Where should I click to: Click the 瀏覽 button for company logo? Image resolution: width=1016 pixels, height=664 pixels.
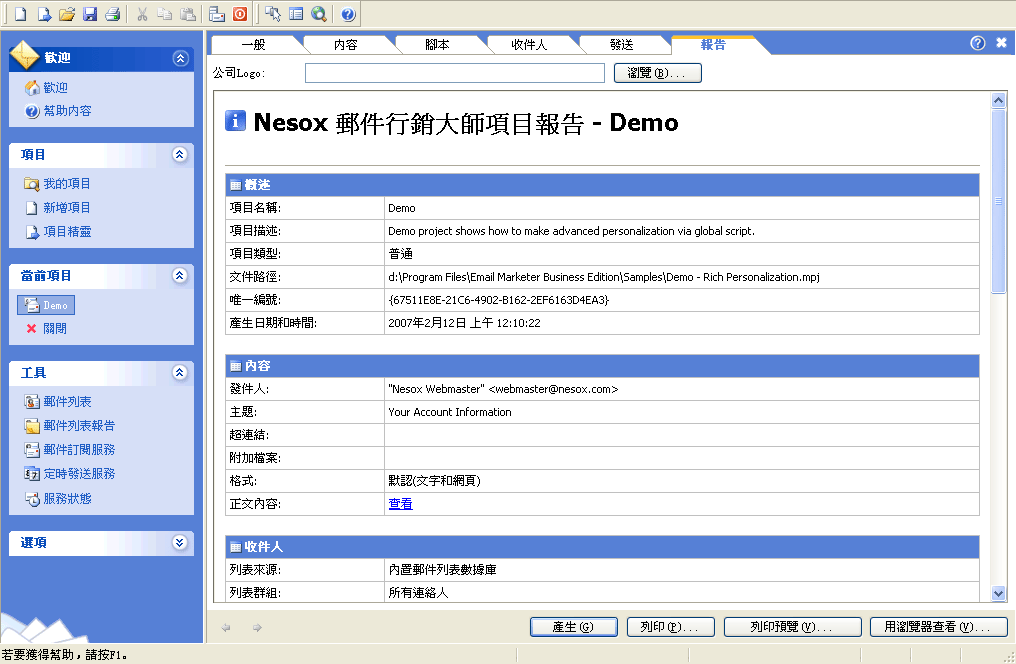(657, 73)
